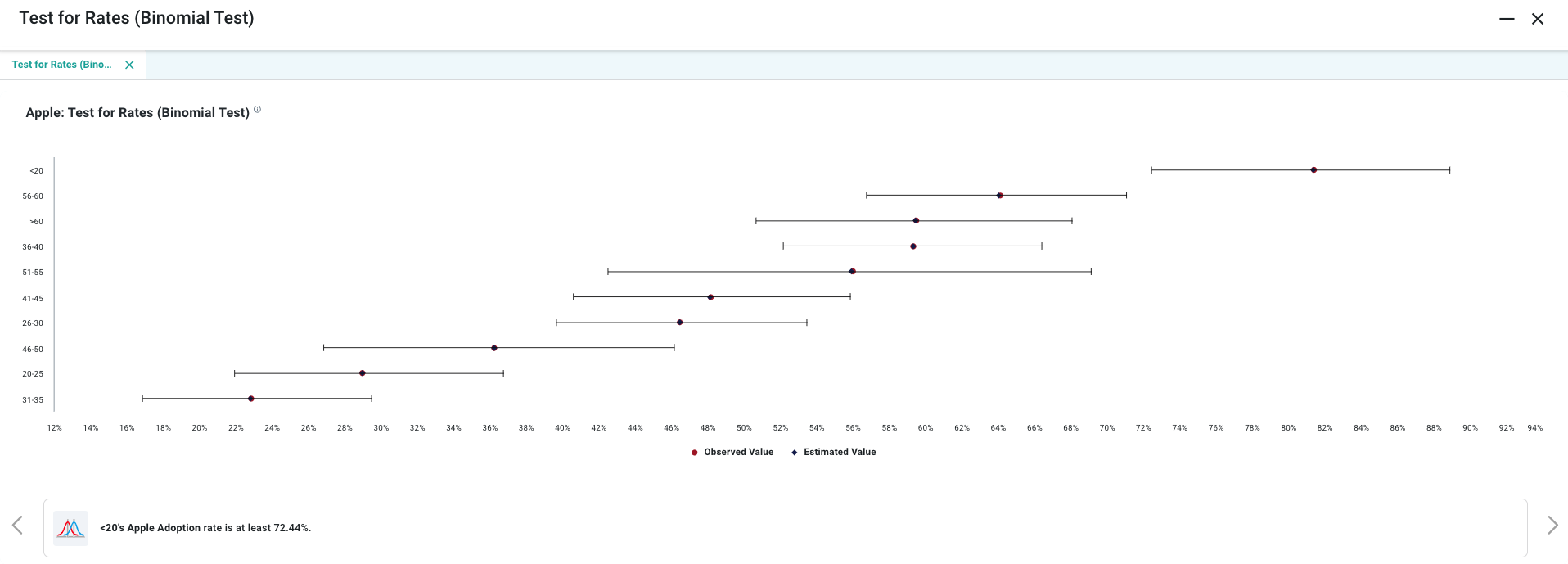This screenshot has height=564, width=1568.
Task: Click the Apple Adoption rate insight text
Action: pos(205,528)
